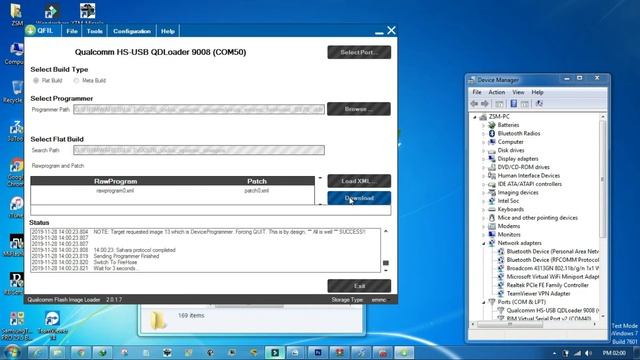640x360 pixels.
Task: Expand the Imaging devices node arrow
Action: click(x=484, y=193)
